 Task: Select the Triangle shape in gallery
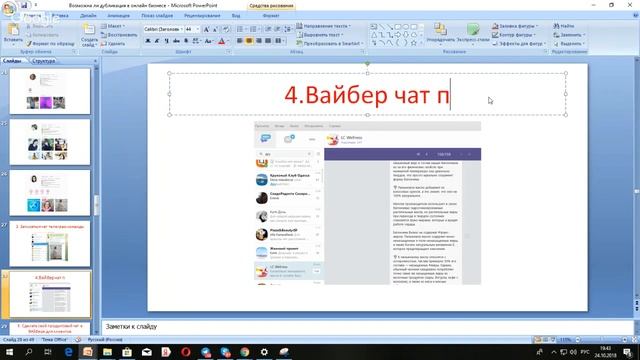373,35
